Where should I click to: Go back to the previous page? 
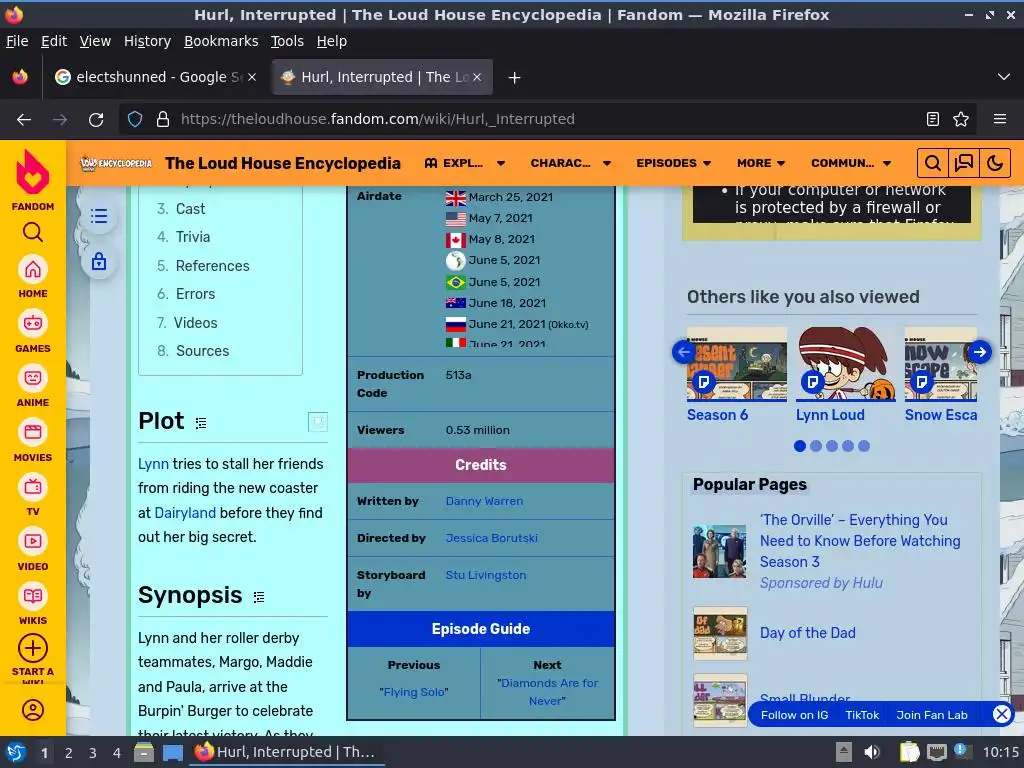pos(24,120)
